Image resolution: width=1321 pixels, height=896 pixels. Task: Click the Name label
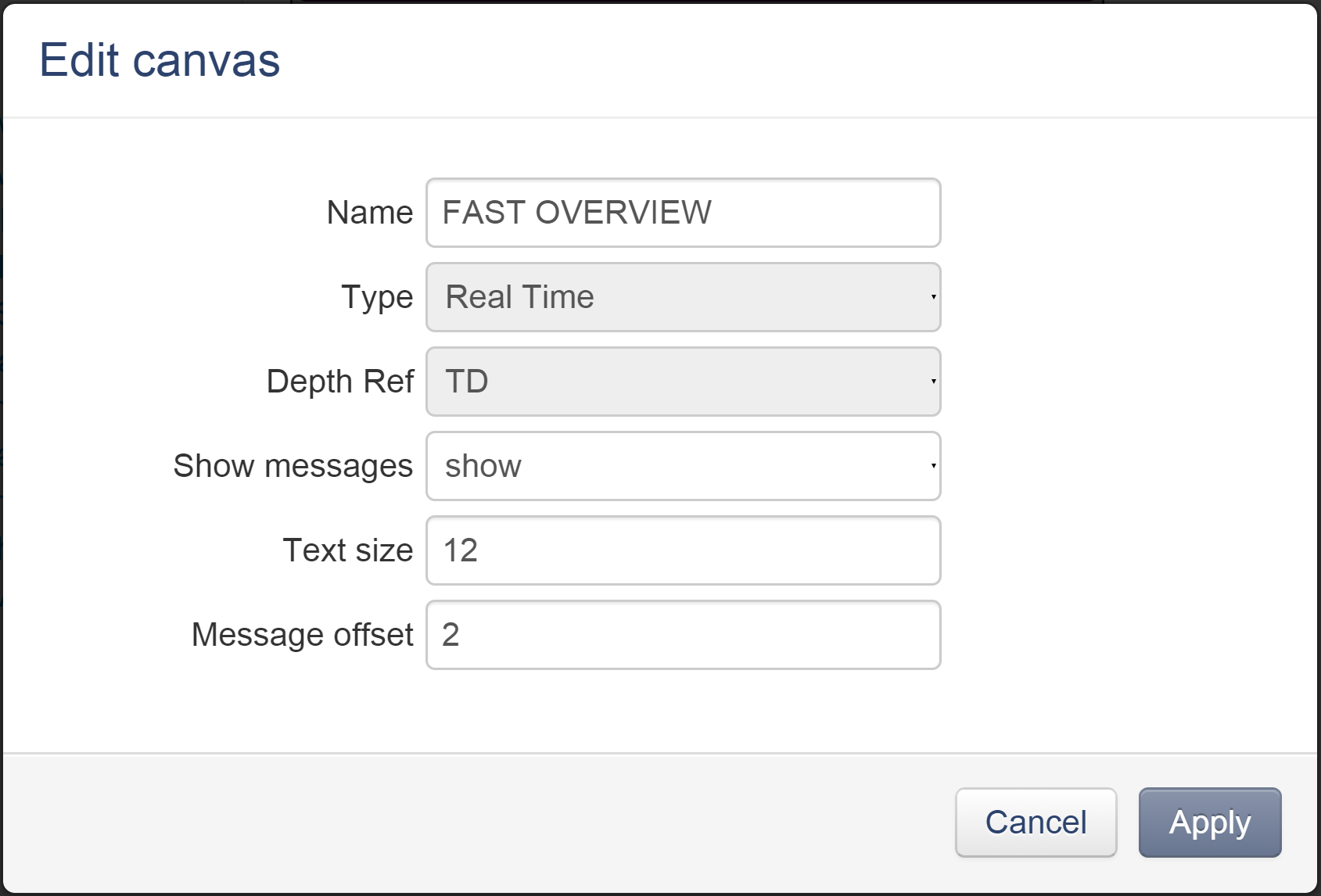coord(369,213)
